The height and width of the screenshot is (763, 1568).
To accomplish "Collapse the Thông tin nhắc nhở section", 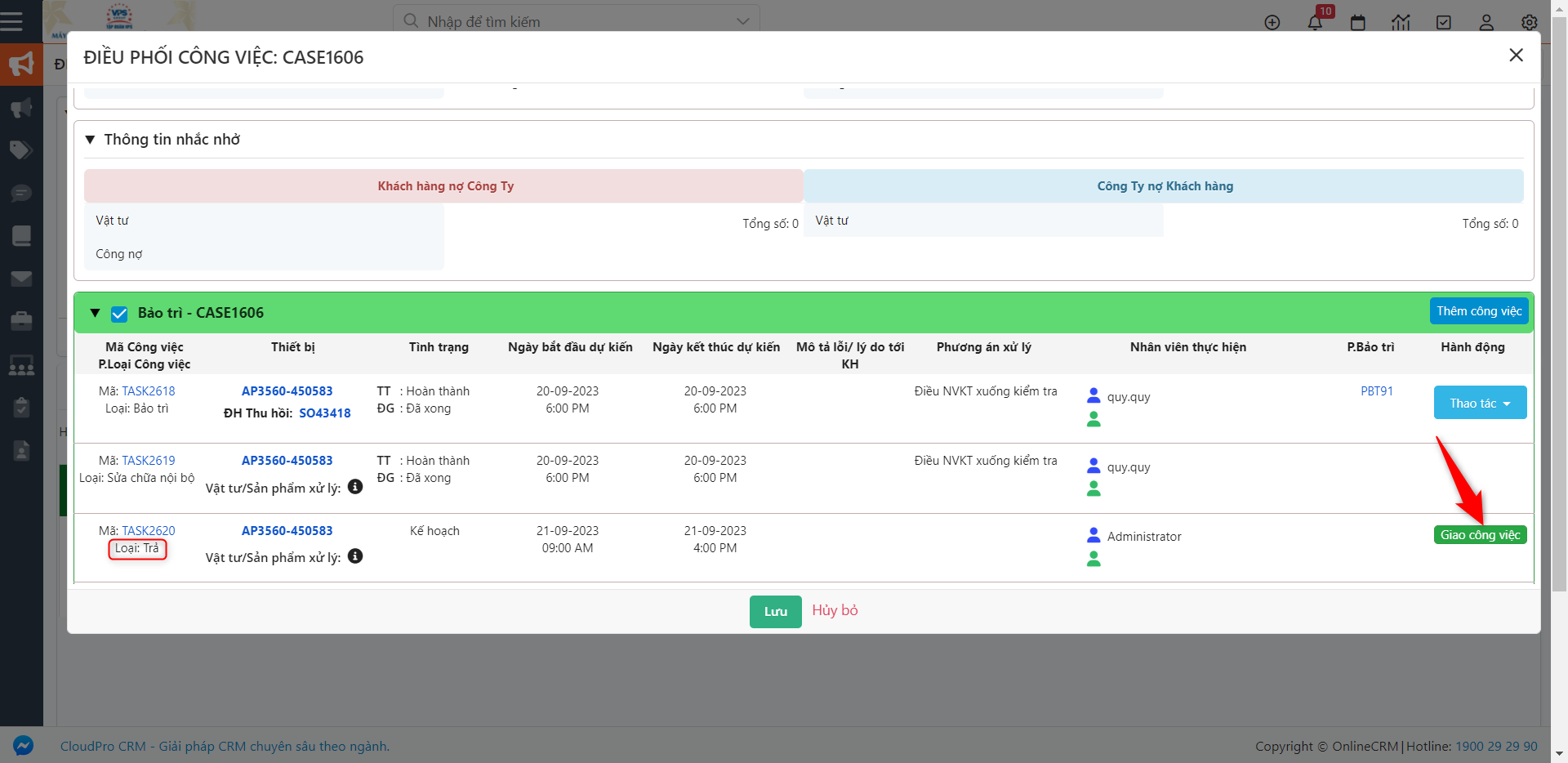I will click(91, 140).
